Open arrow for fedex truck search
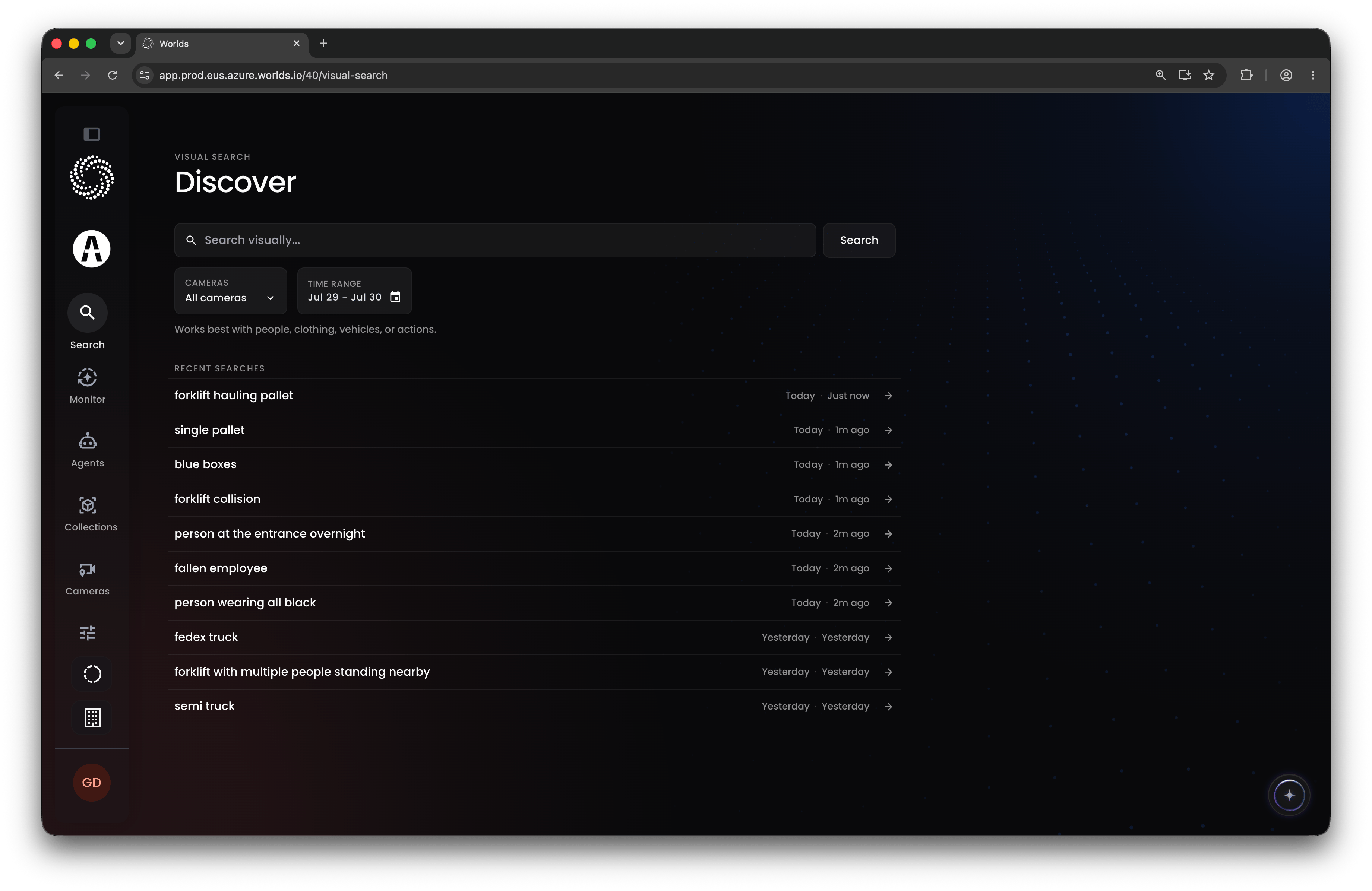This screenshot has width=1372, height=891. coord(888,637)
